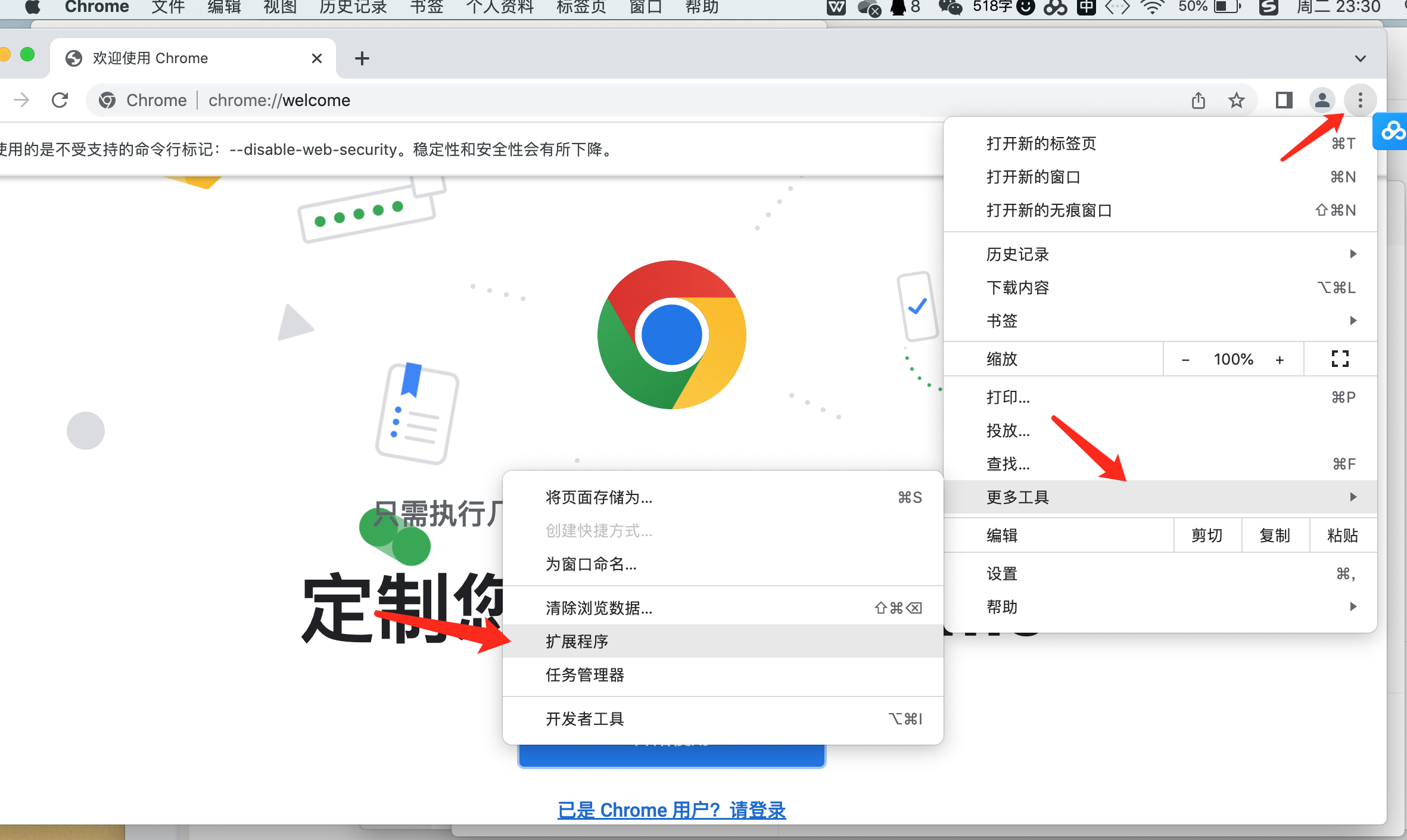Click the reload page icon
Viewport: 1407px width, 840px height.
click(x=60, y=100)
